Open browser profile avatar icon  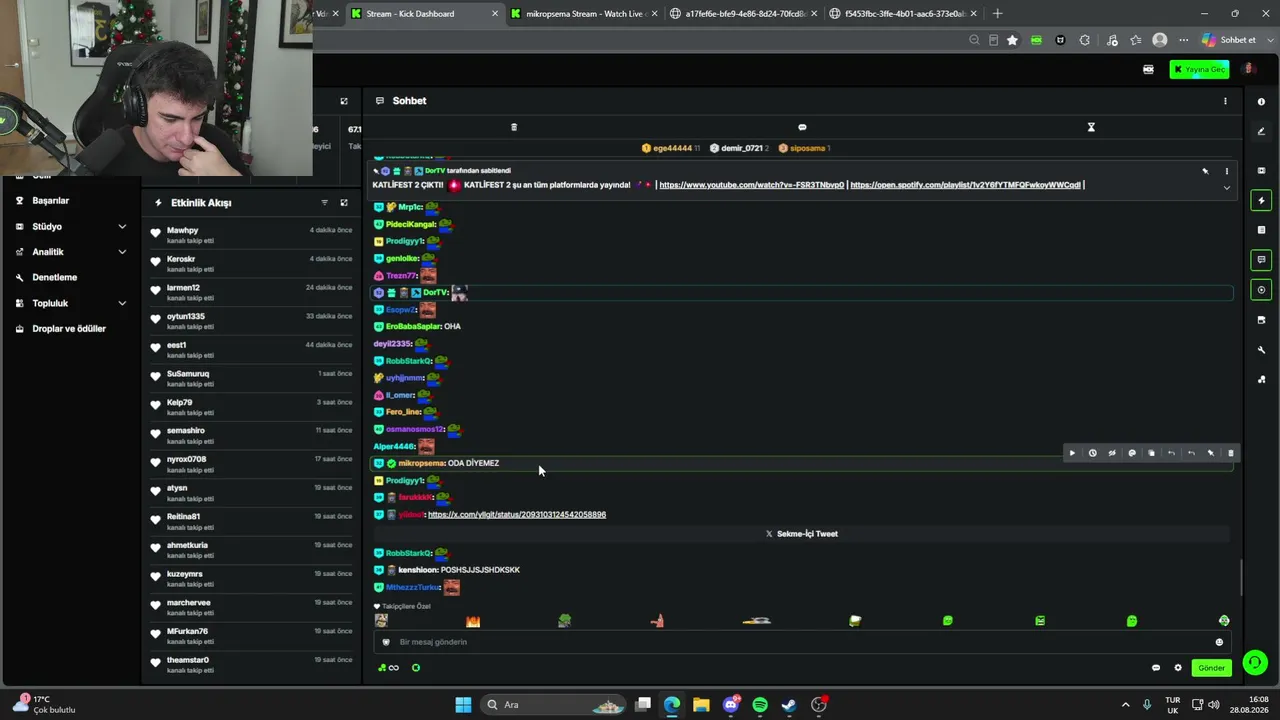[x=1160, y=40]
